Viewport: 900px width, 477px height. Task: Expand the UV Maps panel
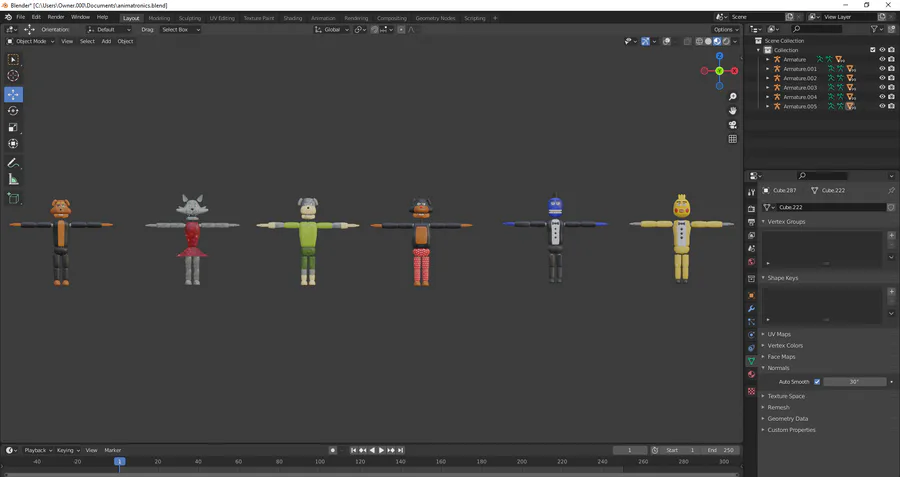(777, 334)
